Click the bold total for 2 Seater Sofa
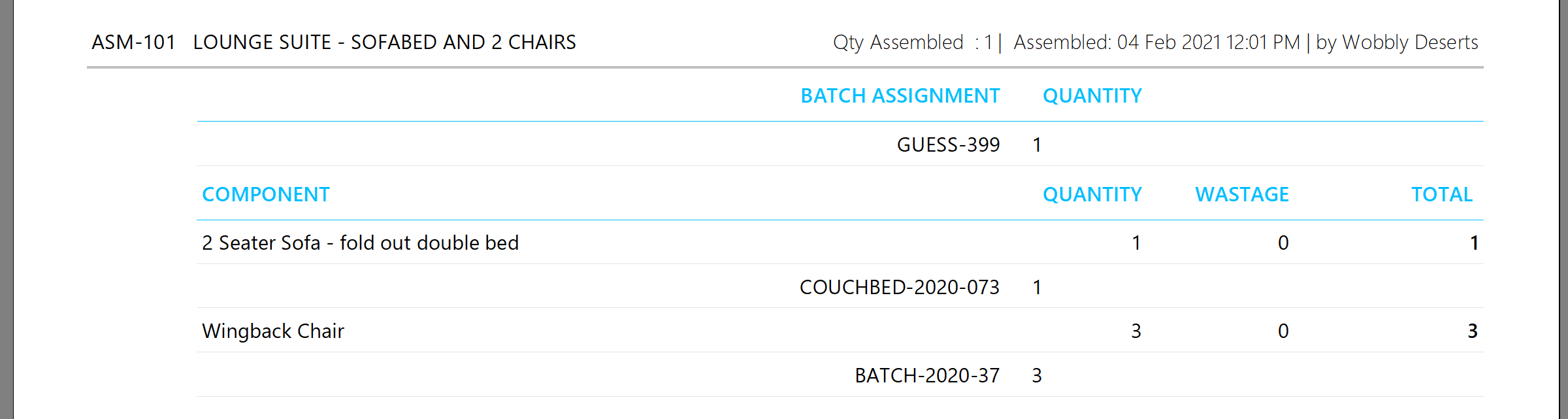Screen dimensions: 1568x419 [x=1474, y=243]
